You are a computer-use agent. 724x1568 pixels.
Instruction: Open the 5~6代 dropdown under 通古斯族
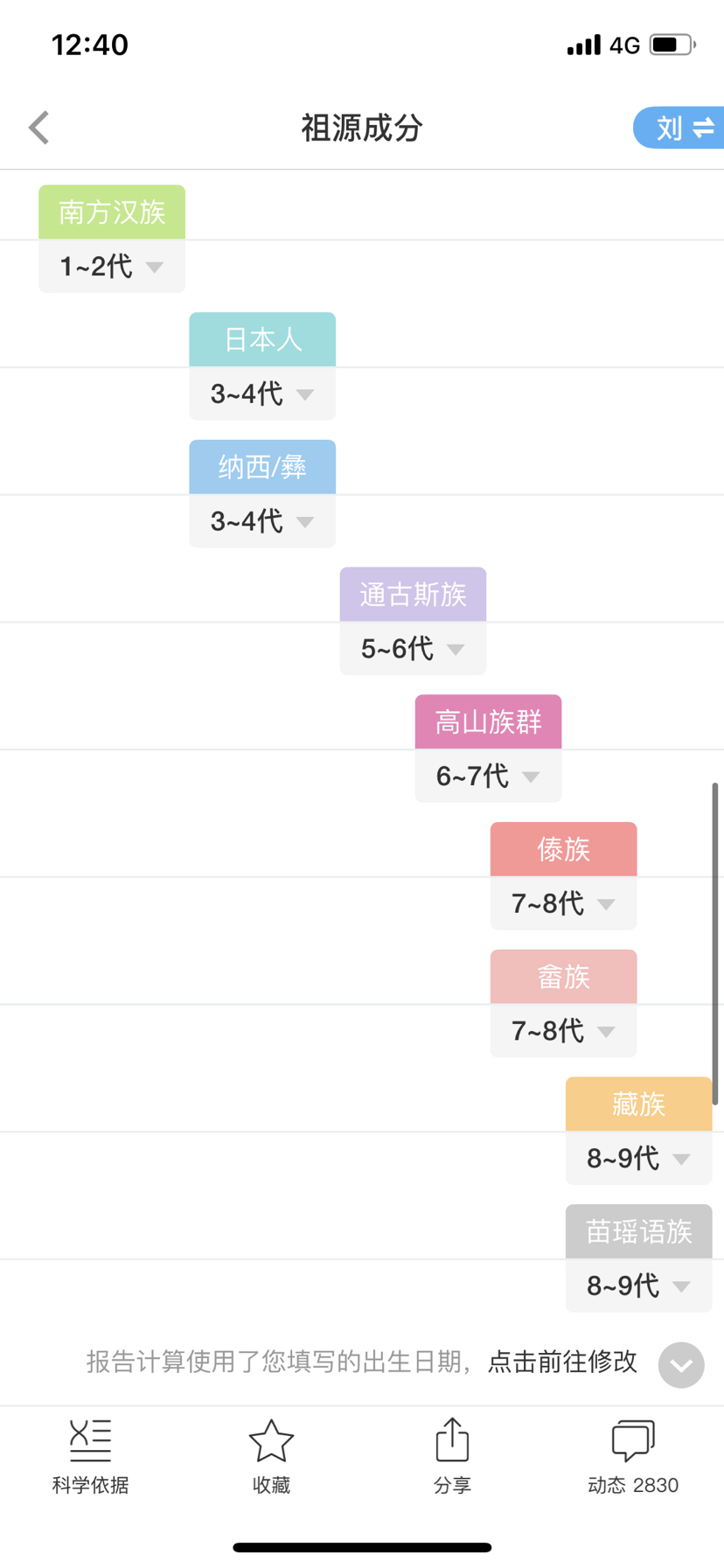coord(413,648)
